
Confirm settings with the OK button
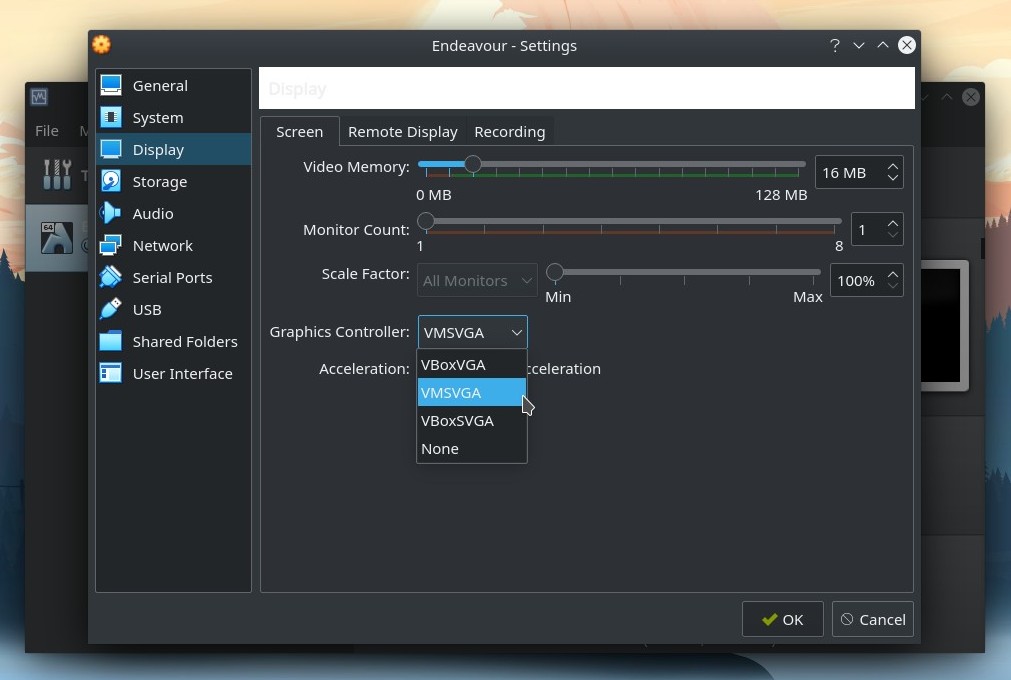[x=782, y=619]
